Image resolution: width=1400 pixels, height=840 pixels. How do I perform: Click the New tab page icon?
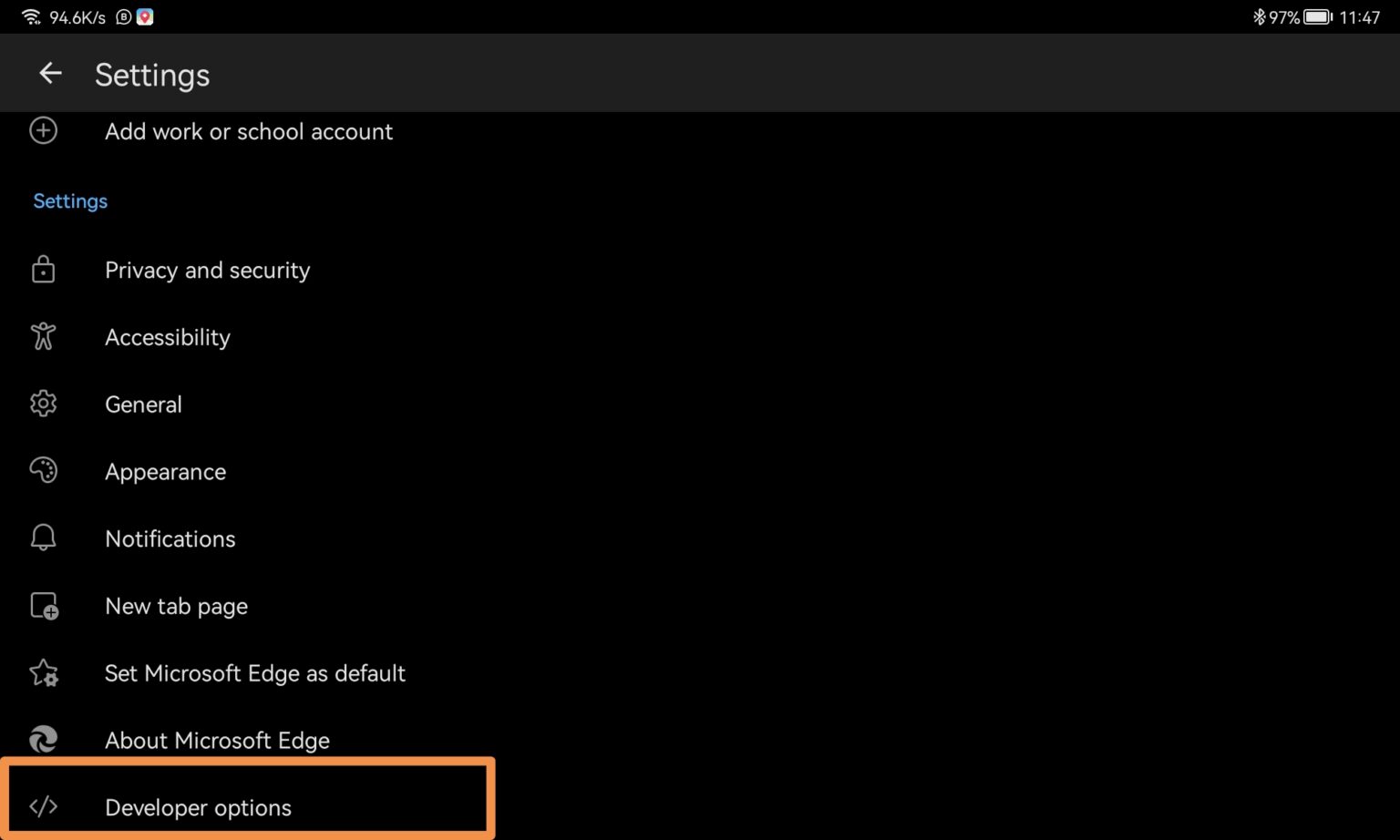click(x=43, y=605)
